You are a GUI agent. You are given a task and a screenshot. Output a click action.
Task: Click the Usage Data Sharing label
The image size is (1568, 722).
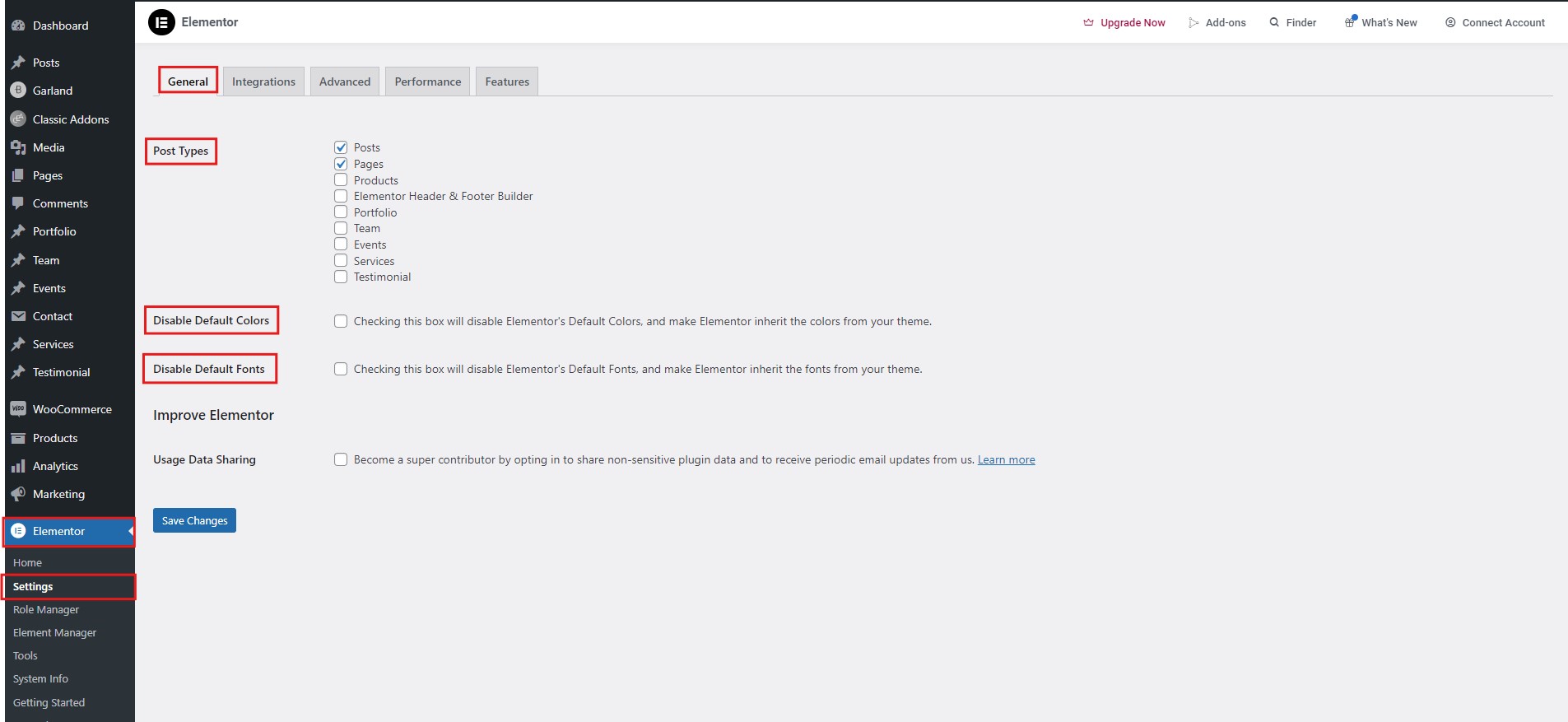point(204,459)
